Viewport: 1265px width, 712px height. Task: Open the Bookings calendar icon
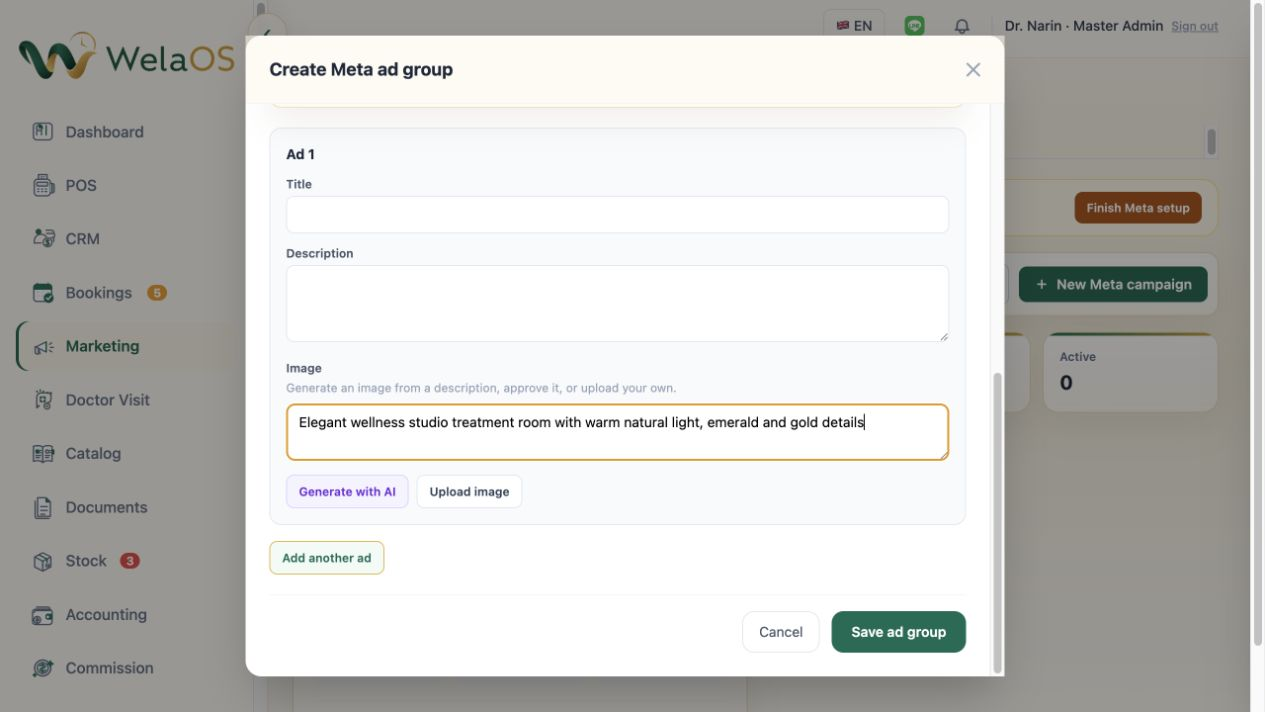coord(43,293)
